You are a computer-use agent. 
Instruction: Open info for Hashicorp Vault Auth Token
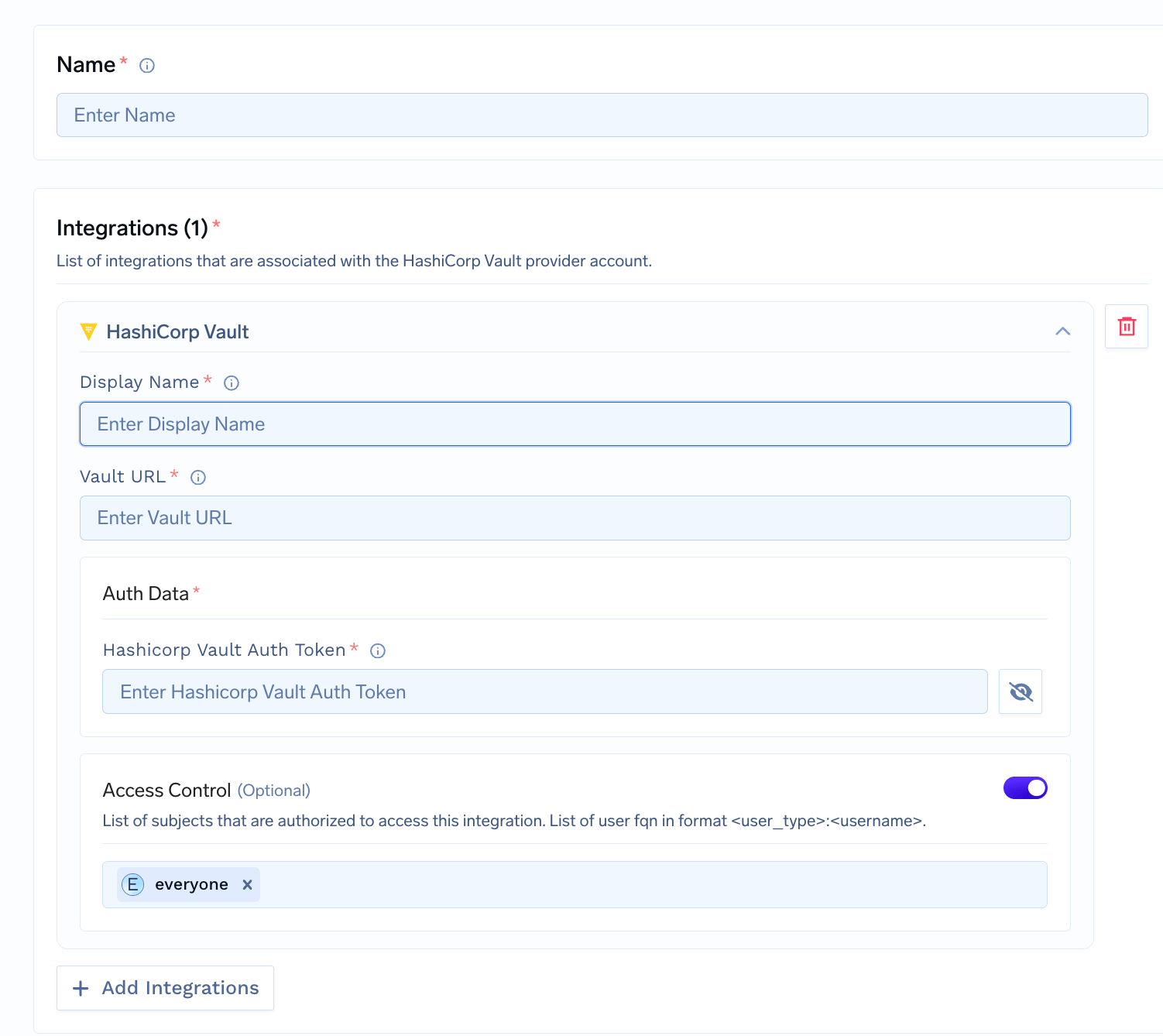coord(378,651)
